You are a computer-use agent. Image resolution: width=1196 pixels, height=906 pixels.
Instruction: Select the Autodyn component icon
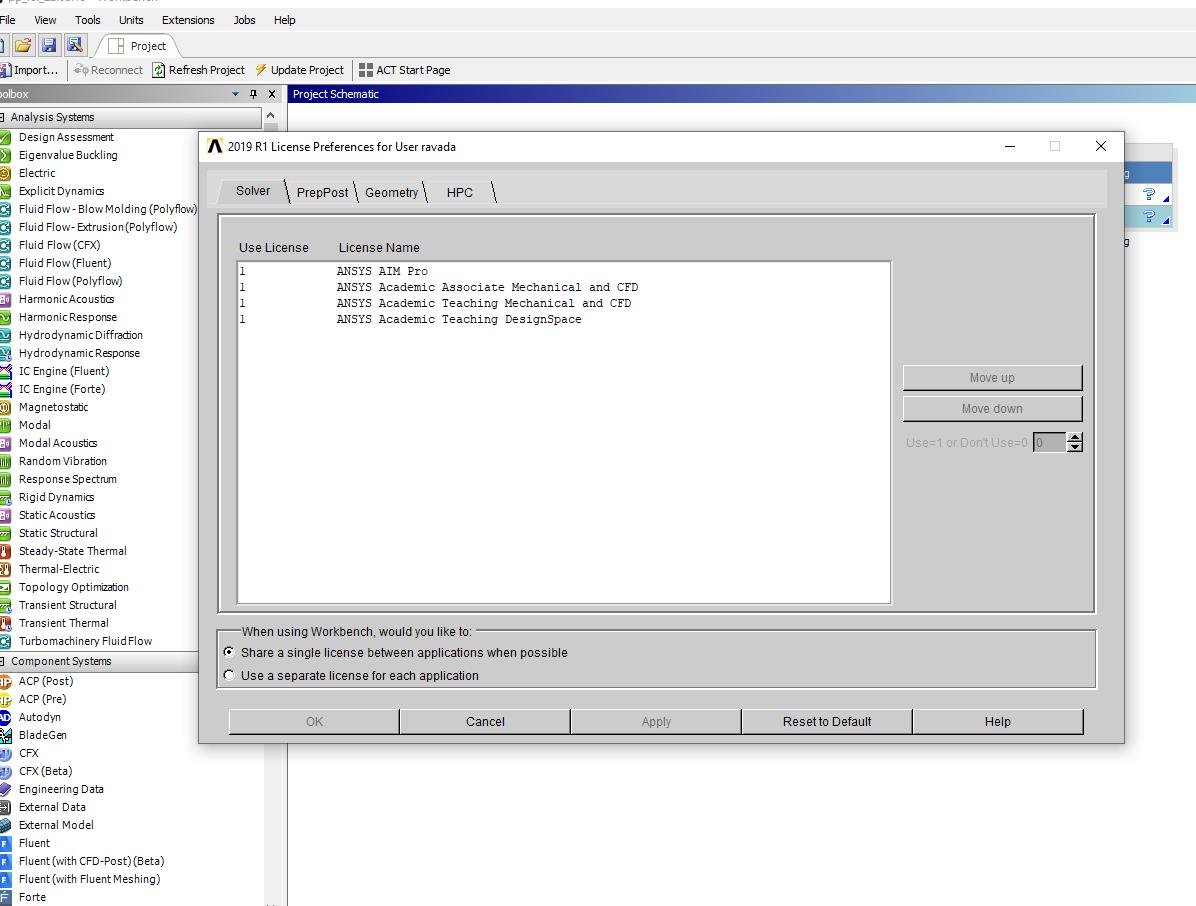(x=5, y=717)
